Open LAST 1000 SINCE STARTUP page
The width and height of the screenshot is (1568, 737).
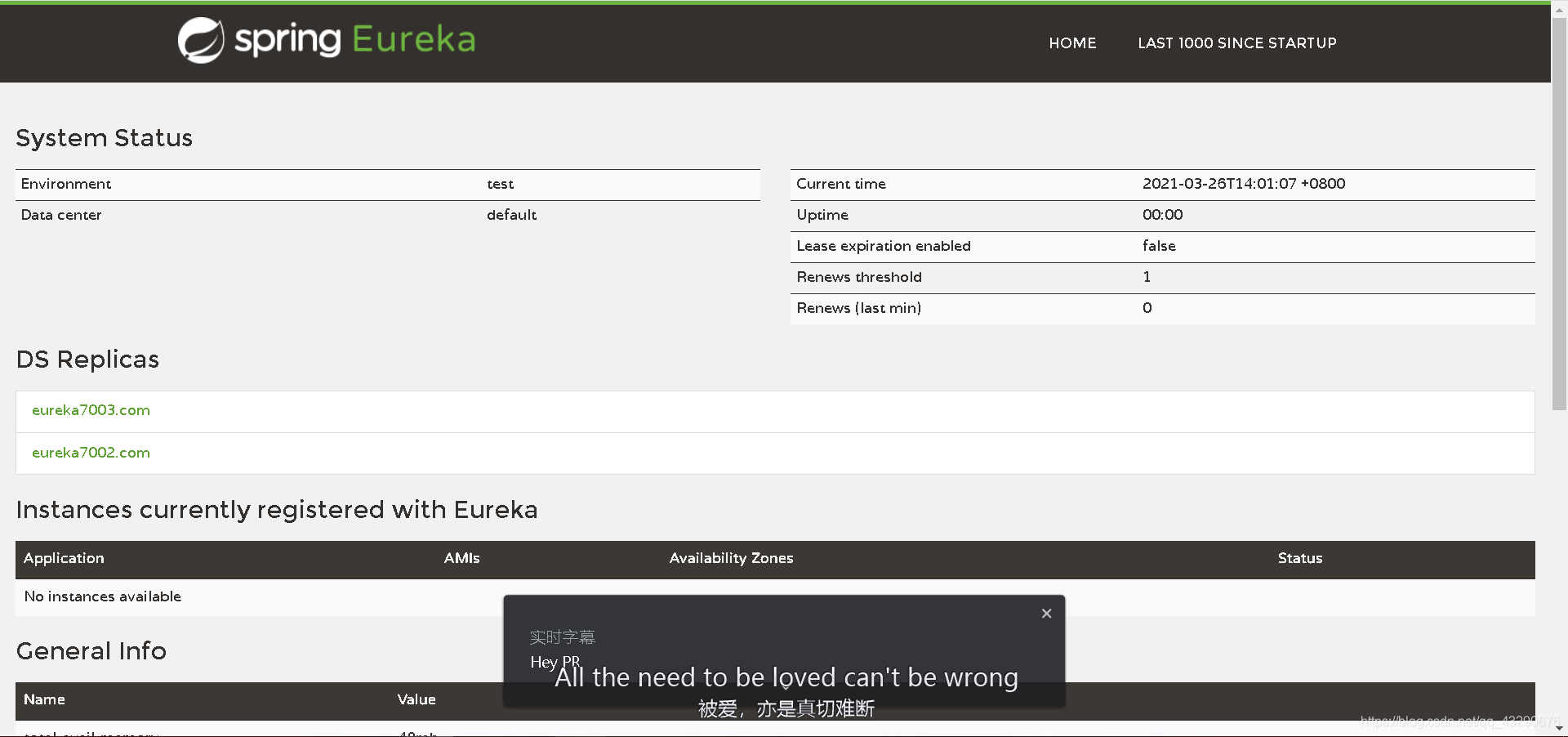(1237, 43)
